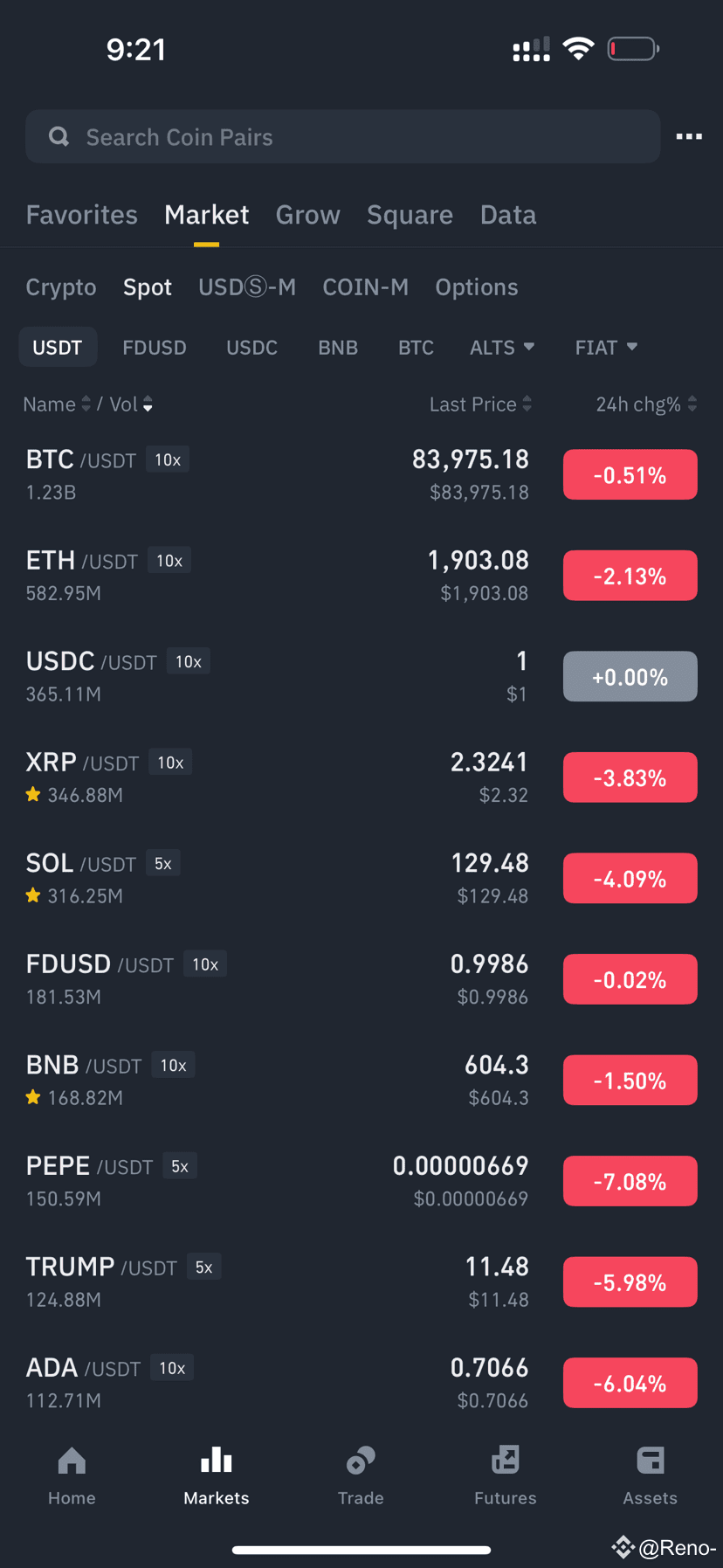Tap the Trade icon in bottom bar
This screenshot has width=723, height=1568.
pos(361,1460)
